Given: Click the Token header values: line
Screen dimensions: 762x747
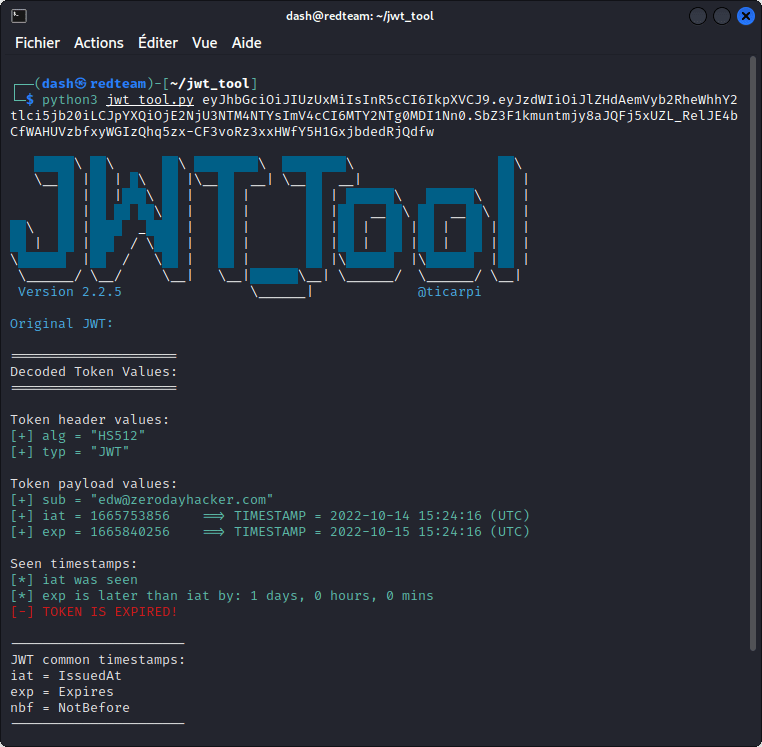Looking at the screenshot, I should [89, 419].
